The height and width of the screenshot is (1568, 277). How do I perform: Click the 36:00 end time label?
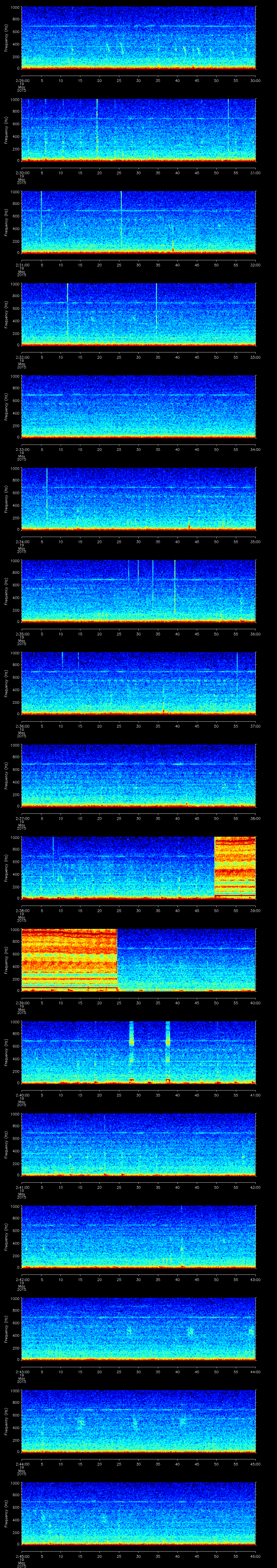click(x=255, y=634)
